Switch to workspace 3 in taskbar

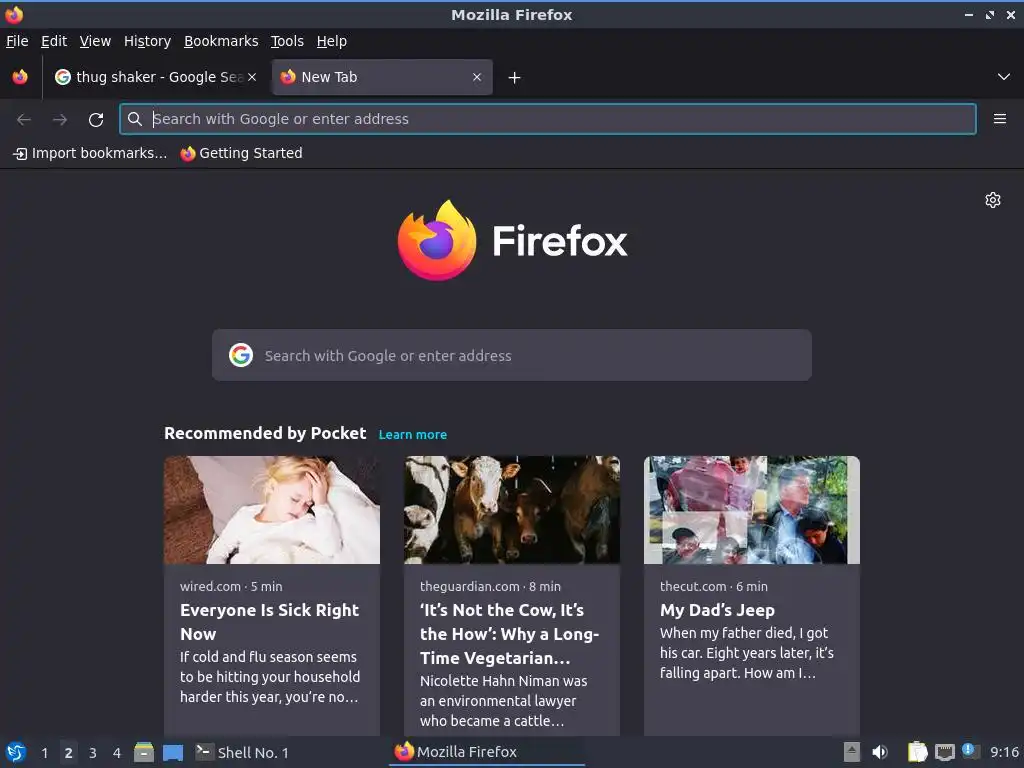[x=93, y=753]
